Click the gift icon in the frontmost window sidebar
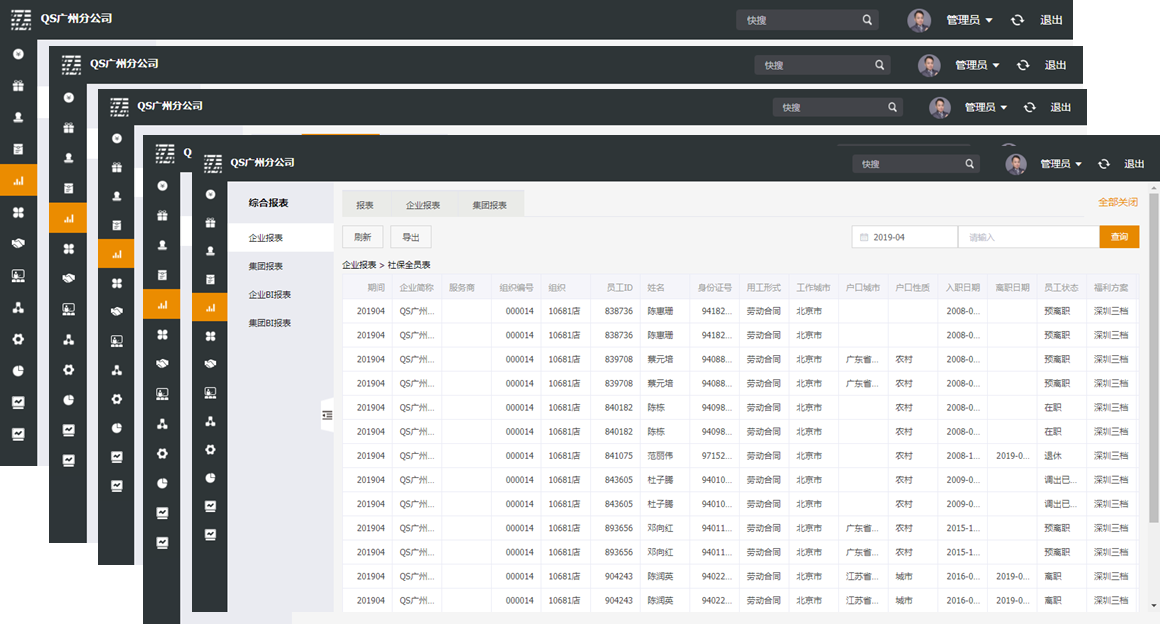The image size is (1160, 624). pos(210,223)
